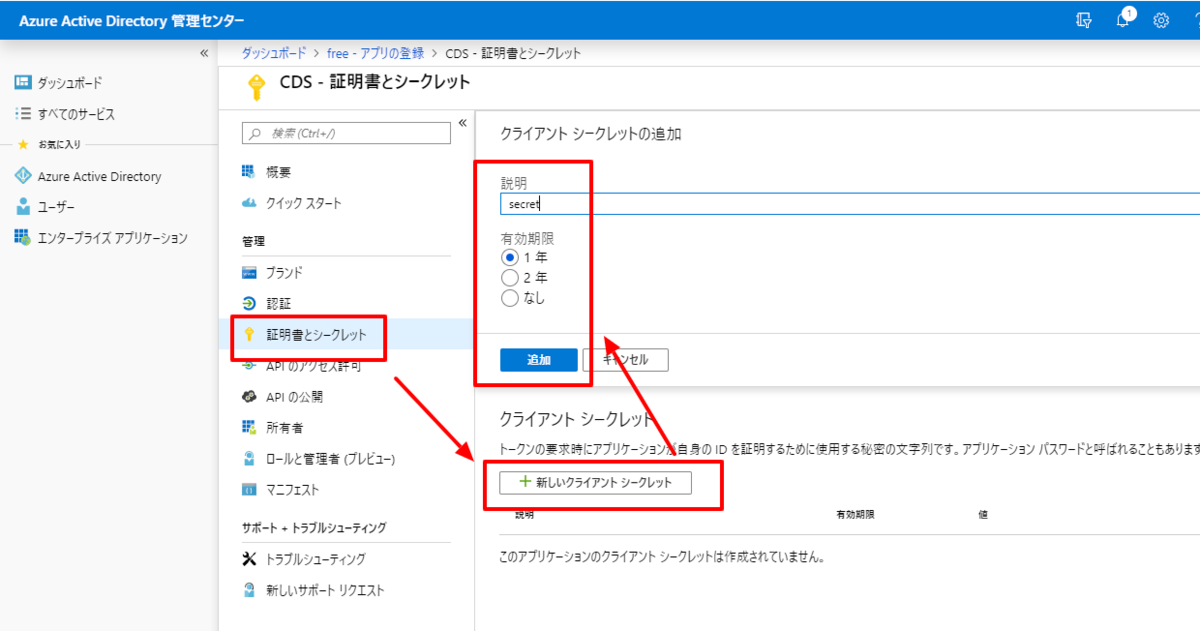This screenshot has width=1200, height=631.
Task: Select the なし expiry radio button
Action: pos(510,297)
